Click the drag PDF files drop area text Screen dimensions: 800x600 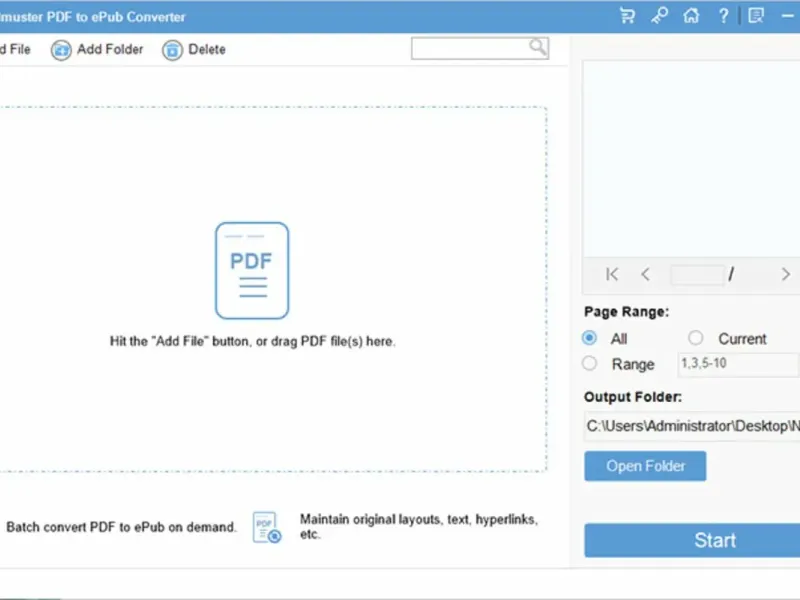(x=253, y=341)
